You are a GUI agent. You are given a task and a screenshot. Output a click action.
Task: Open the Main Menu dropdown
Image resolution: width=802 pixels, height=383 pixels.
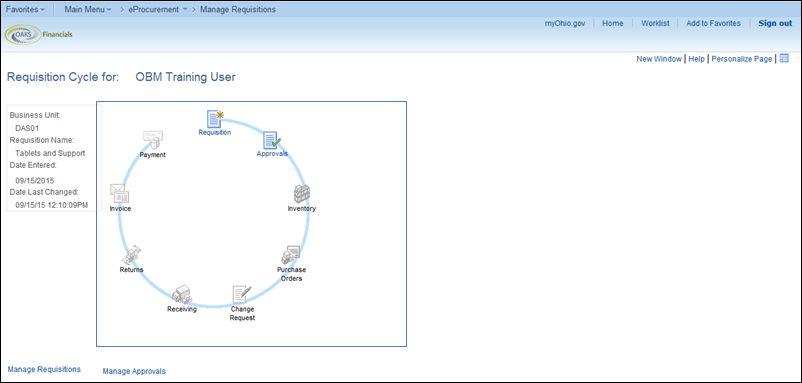click(88, 9)
